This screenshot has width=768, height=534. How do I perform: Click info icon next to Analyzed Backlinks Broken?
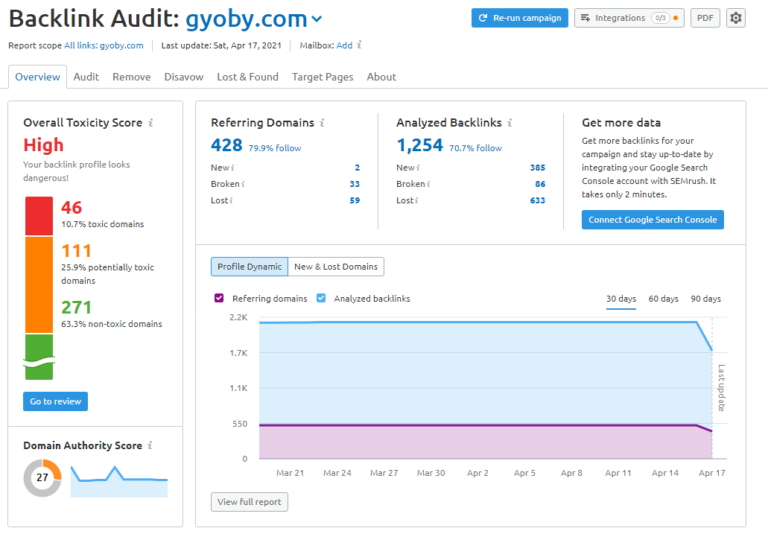429,184
